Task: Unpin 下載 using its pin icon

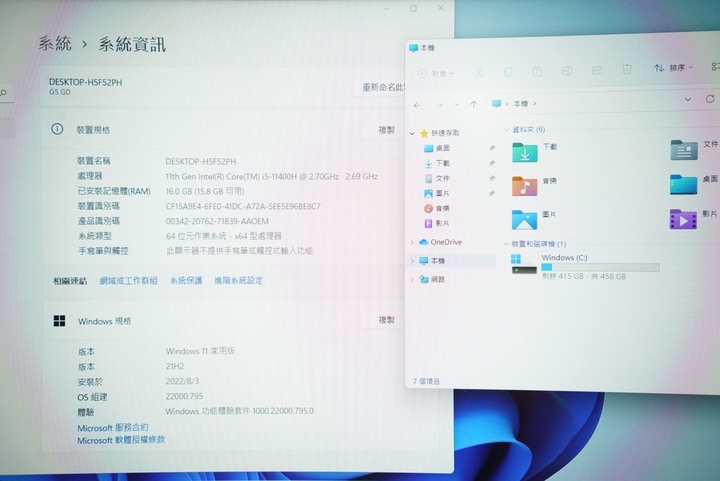Action: (492, 163)
